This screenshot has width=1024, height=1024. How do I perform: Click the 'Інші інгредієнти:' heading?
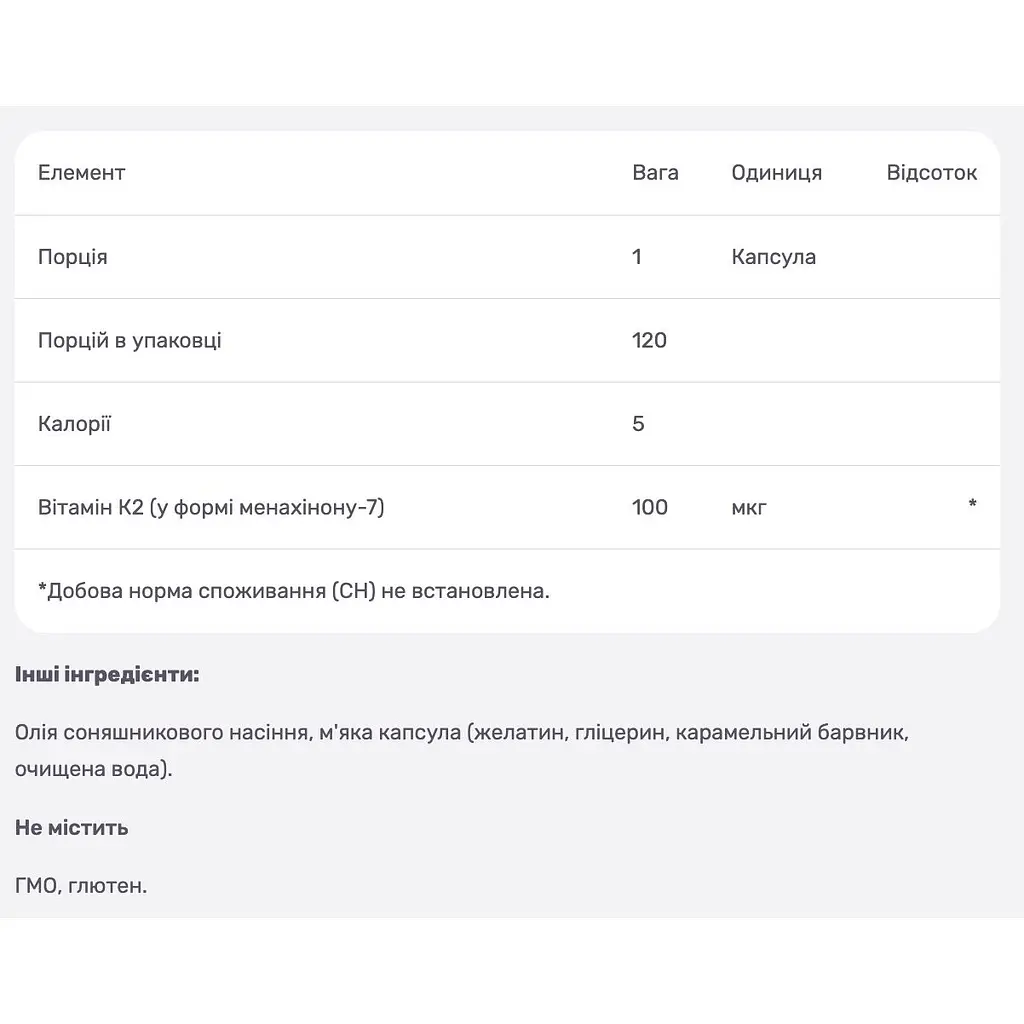tap(107, 675)
